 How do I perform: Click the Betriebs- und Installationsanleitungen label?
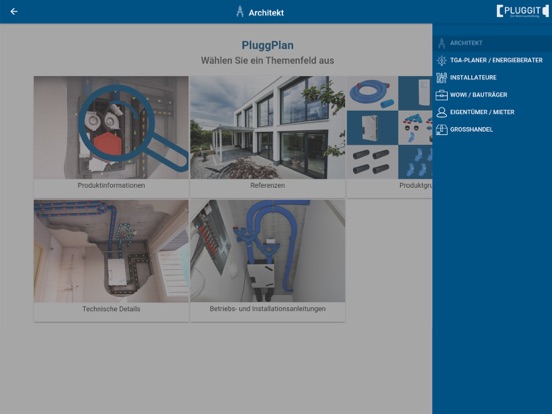[268, 309]
